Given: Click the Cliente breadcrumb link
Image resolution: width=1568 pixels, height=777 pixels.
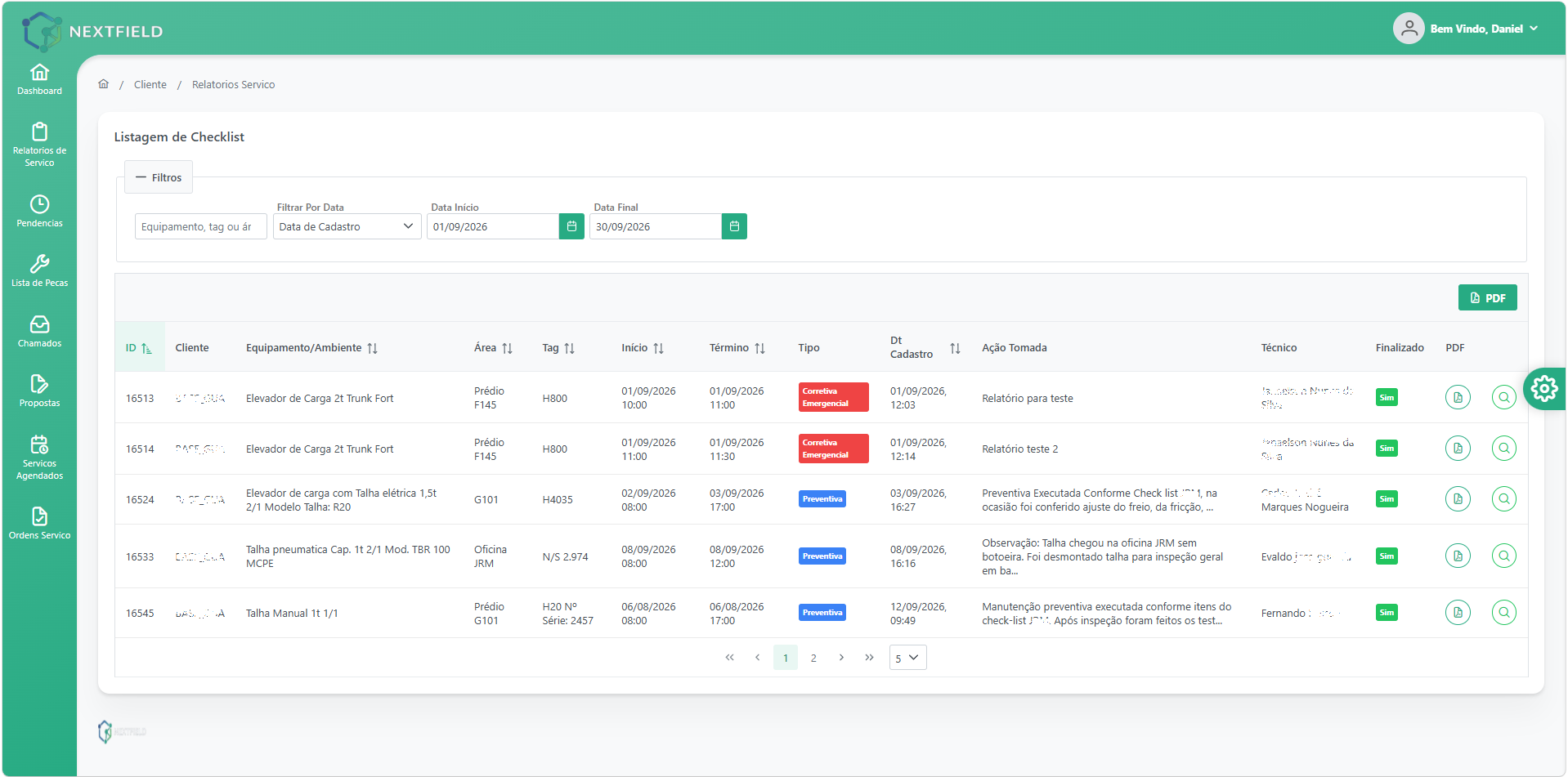Looking at the screenshot, I should tap(150, 84).
